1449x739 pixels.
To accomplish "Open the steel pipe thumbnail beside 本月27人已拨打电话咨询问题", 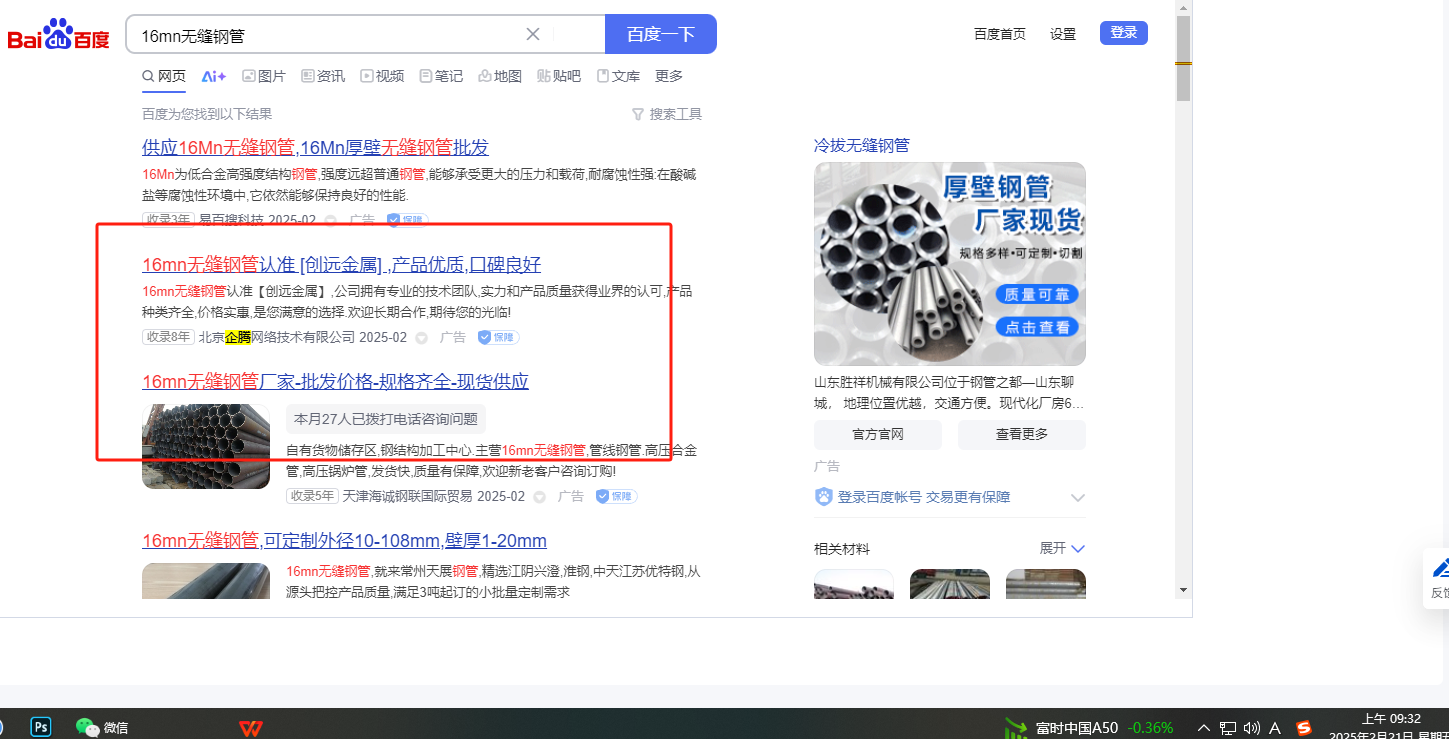I will tap(206, 446).
